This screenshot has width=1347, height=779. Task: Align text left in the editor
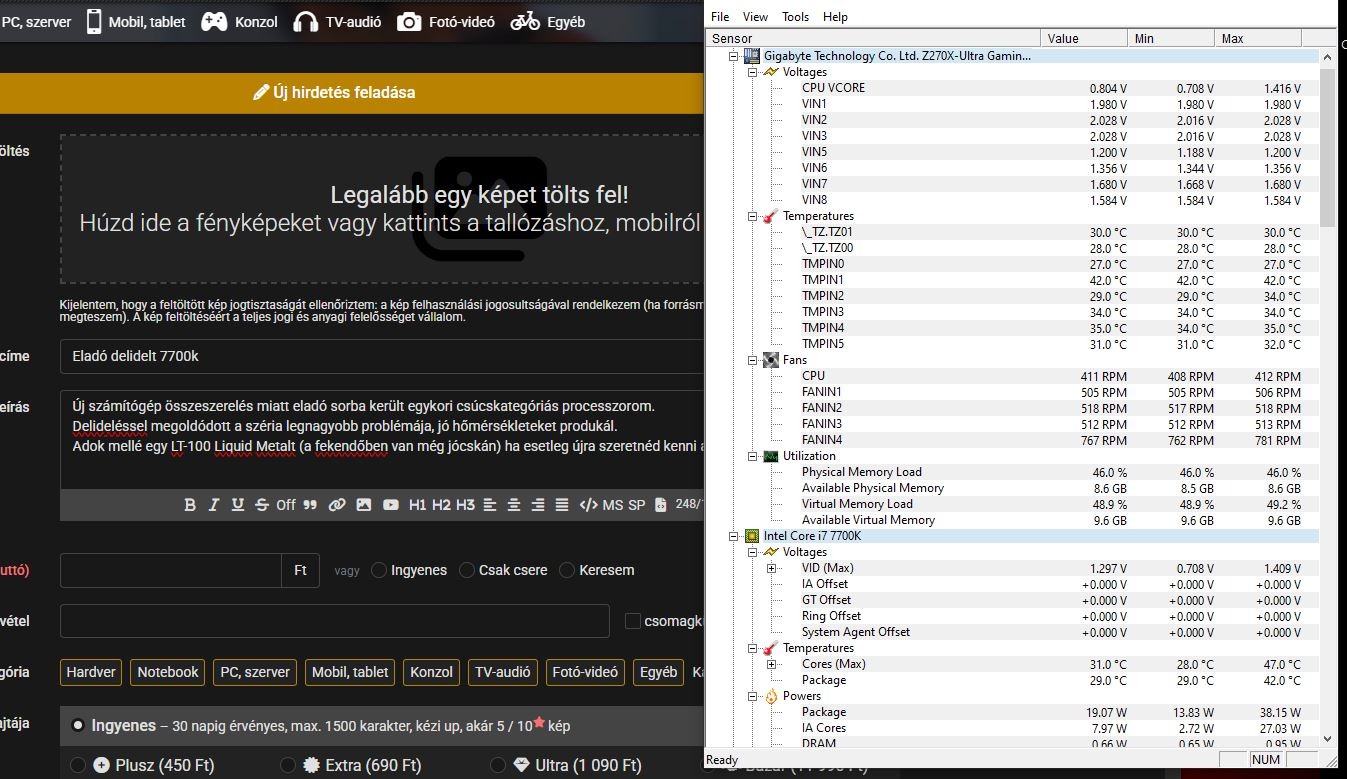[490, 505]
